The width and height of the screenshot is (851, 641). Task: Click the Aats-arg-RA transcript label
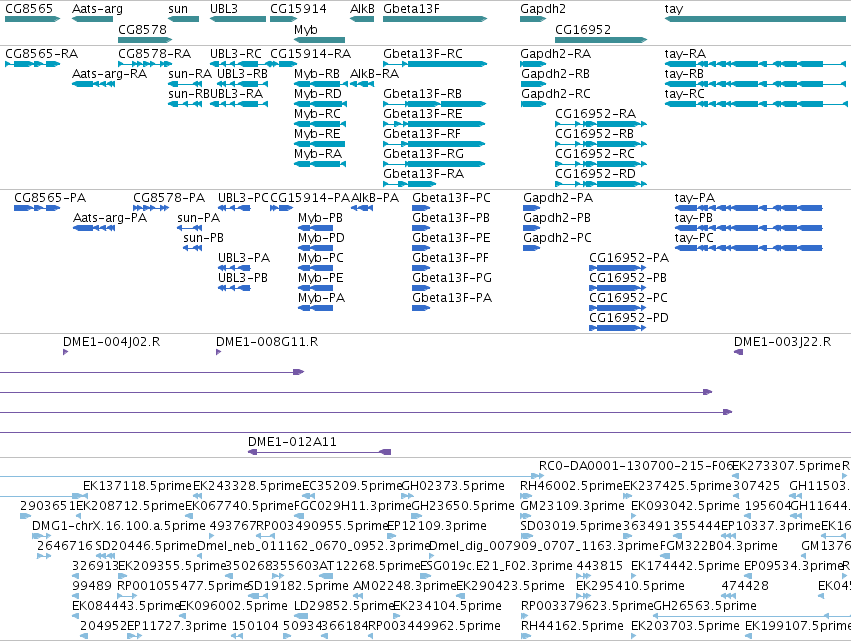click(x=109, y=74)
